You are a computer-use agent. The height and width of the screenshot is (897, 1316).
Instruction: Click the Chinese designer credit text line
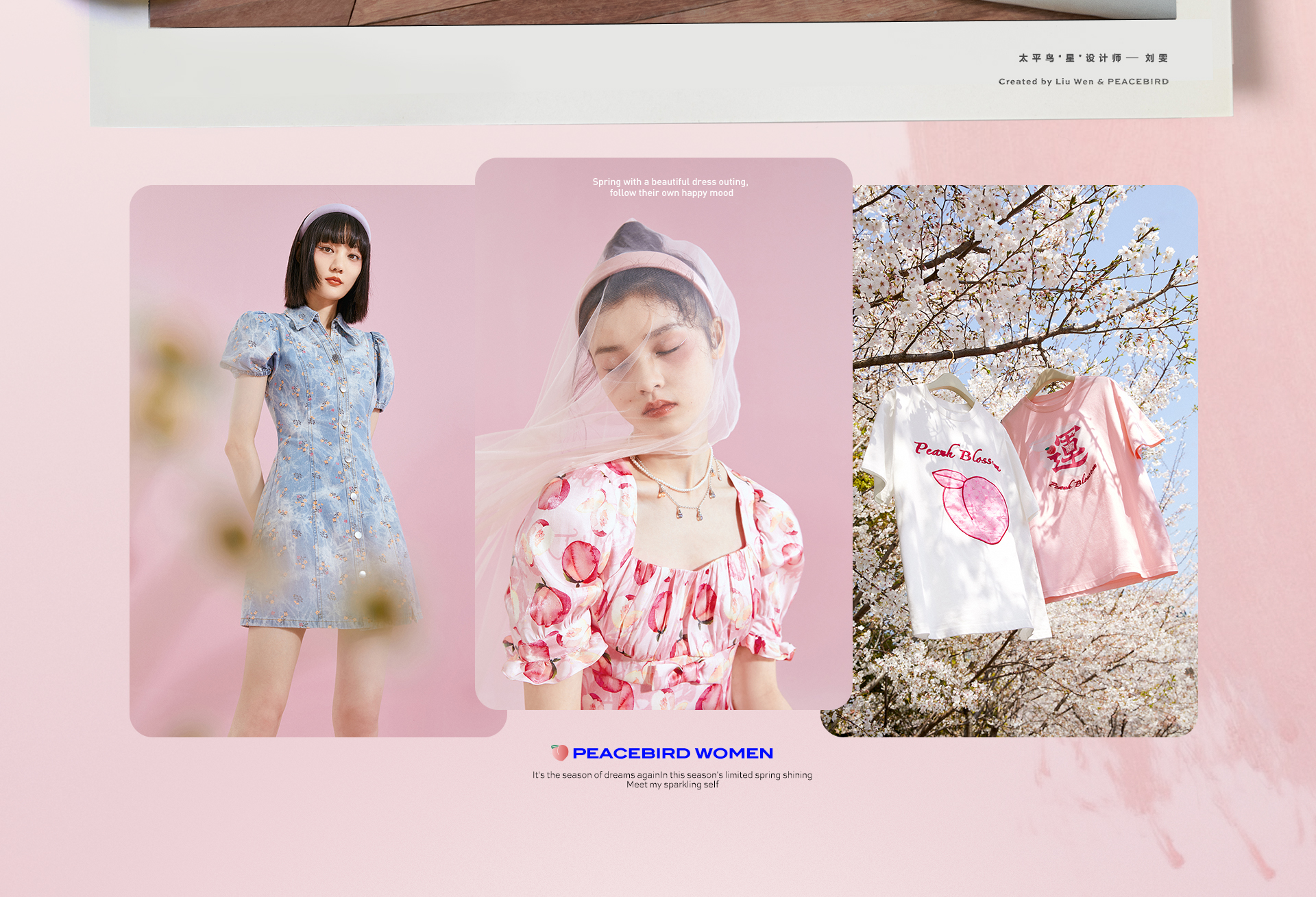(x=1093, y=58)
